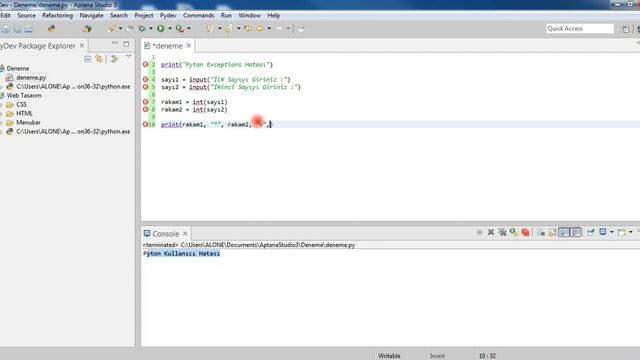
Task: Click console output Pyton Kullanıcı Hatası
Action: [x=182, y=253]
